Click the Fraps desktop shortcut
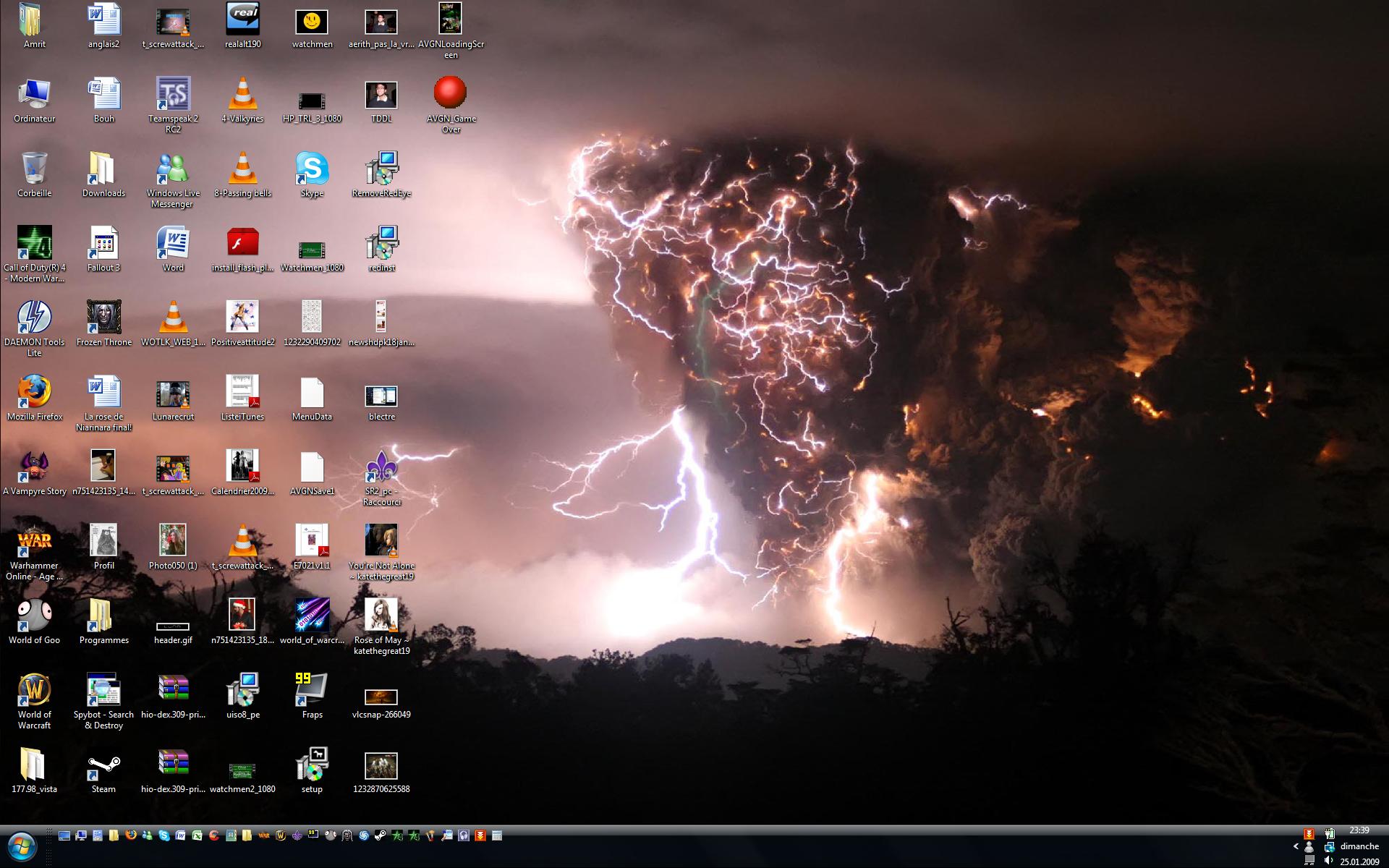This screenshot has width=1389, height=868. [x=312, y=691]
